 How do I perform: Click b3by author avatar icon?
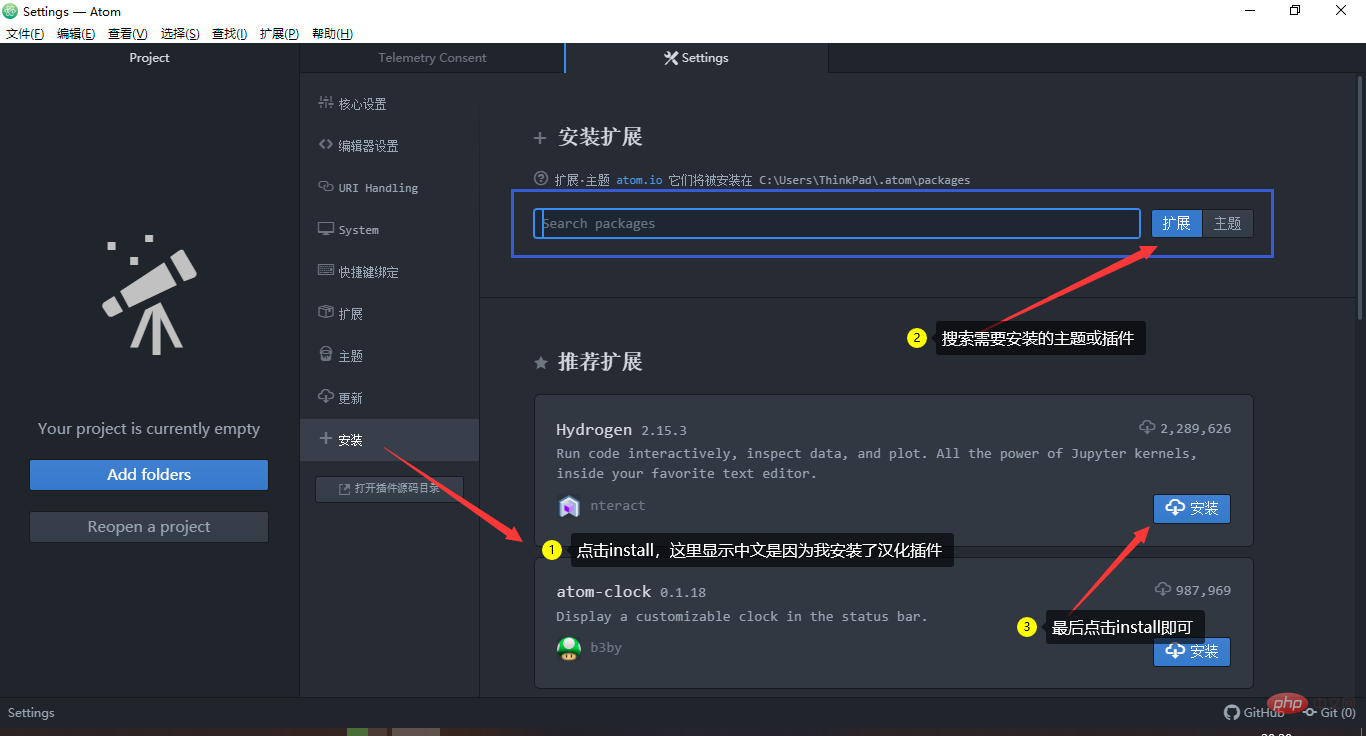[x=569, y=648]
